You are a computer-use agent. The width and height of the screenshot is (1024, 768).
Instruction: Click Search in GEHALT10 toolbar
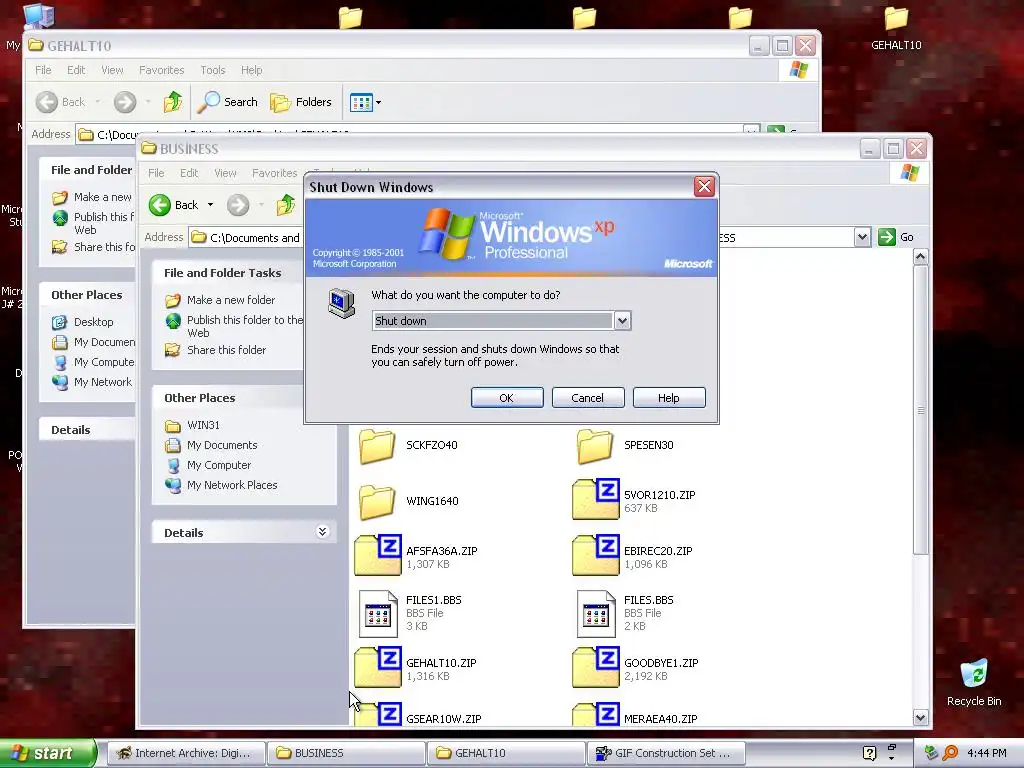point(228,102)
